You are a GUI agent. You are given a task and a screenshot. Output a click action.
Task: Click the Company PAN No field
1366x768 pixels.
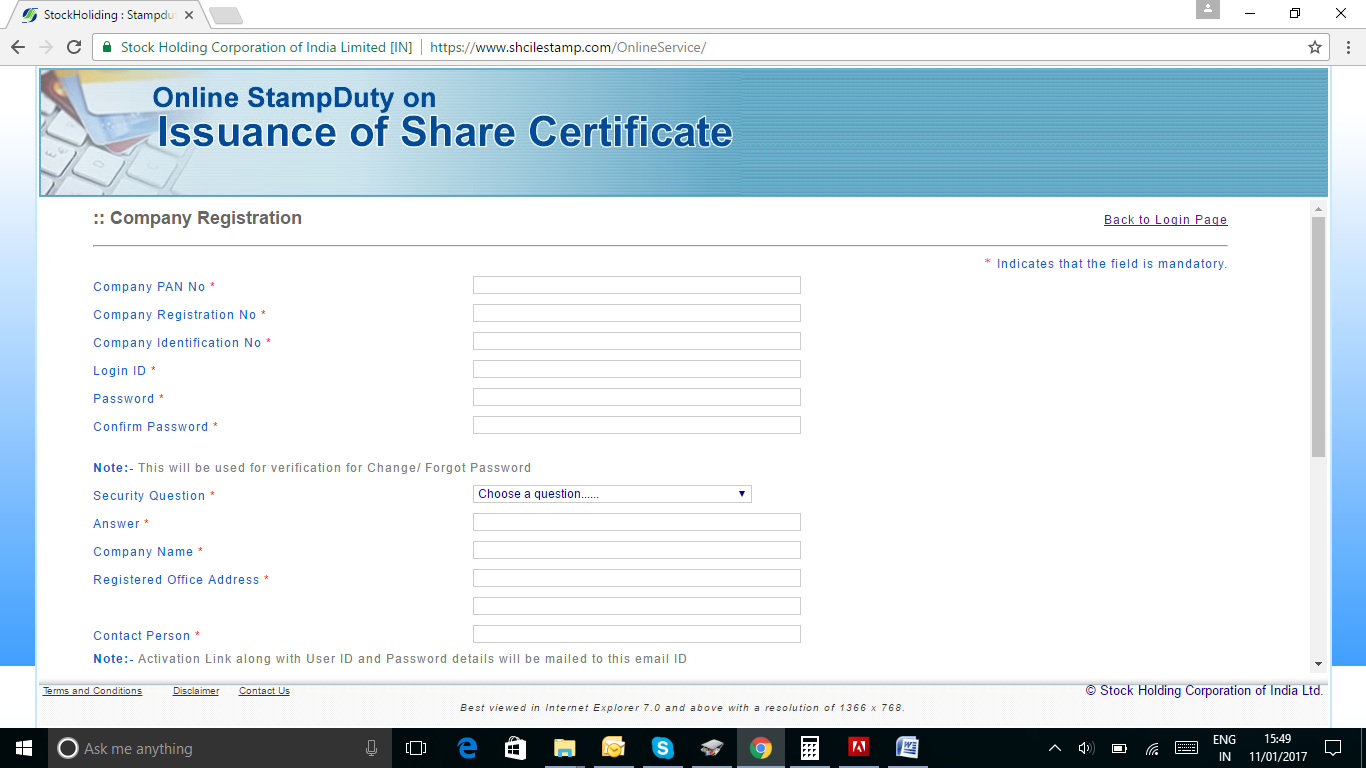(x=636, y=285)
